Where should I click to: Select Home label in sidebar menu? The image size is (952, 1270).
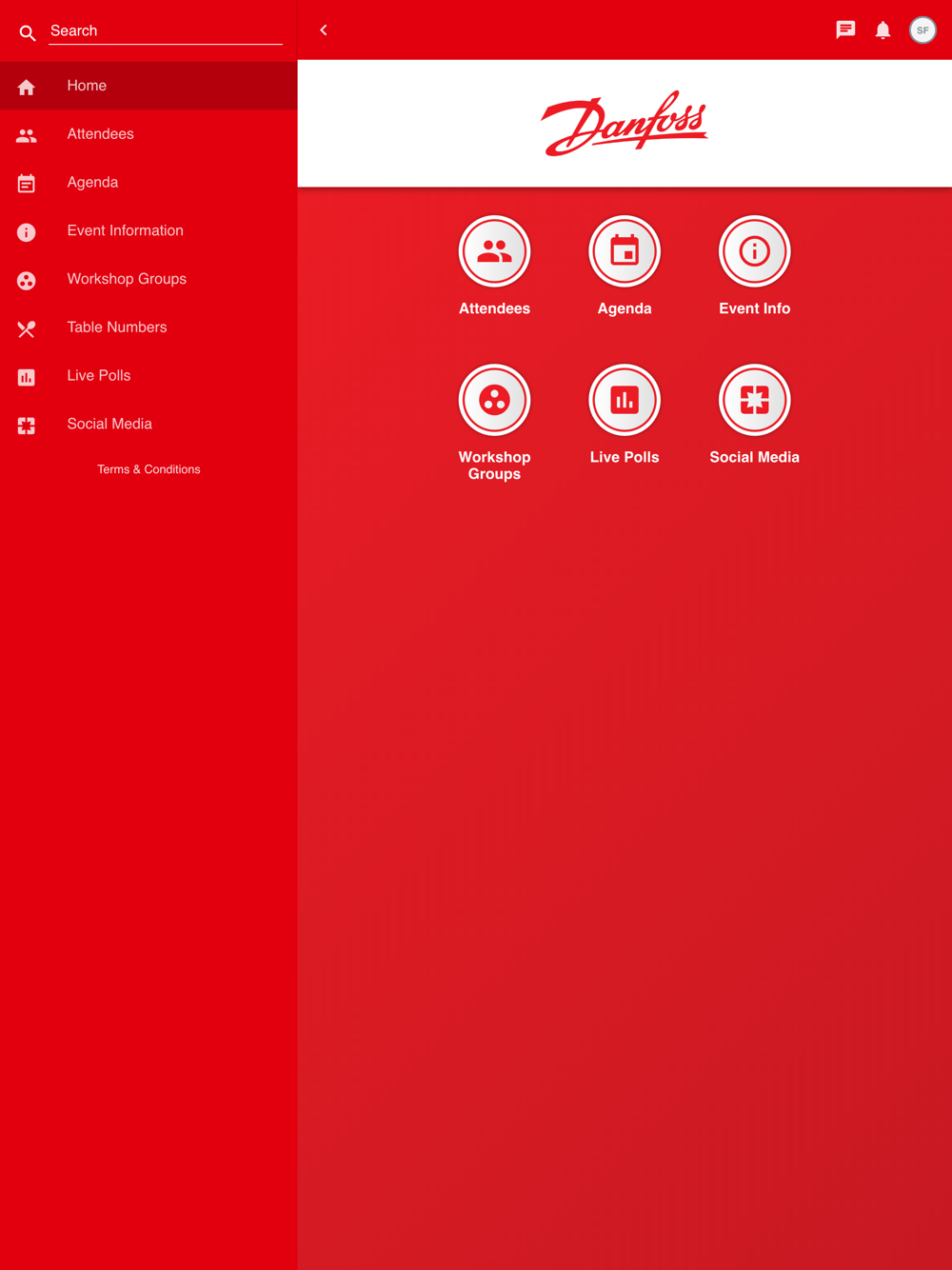[87, 86]
